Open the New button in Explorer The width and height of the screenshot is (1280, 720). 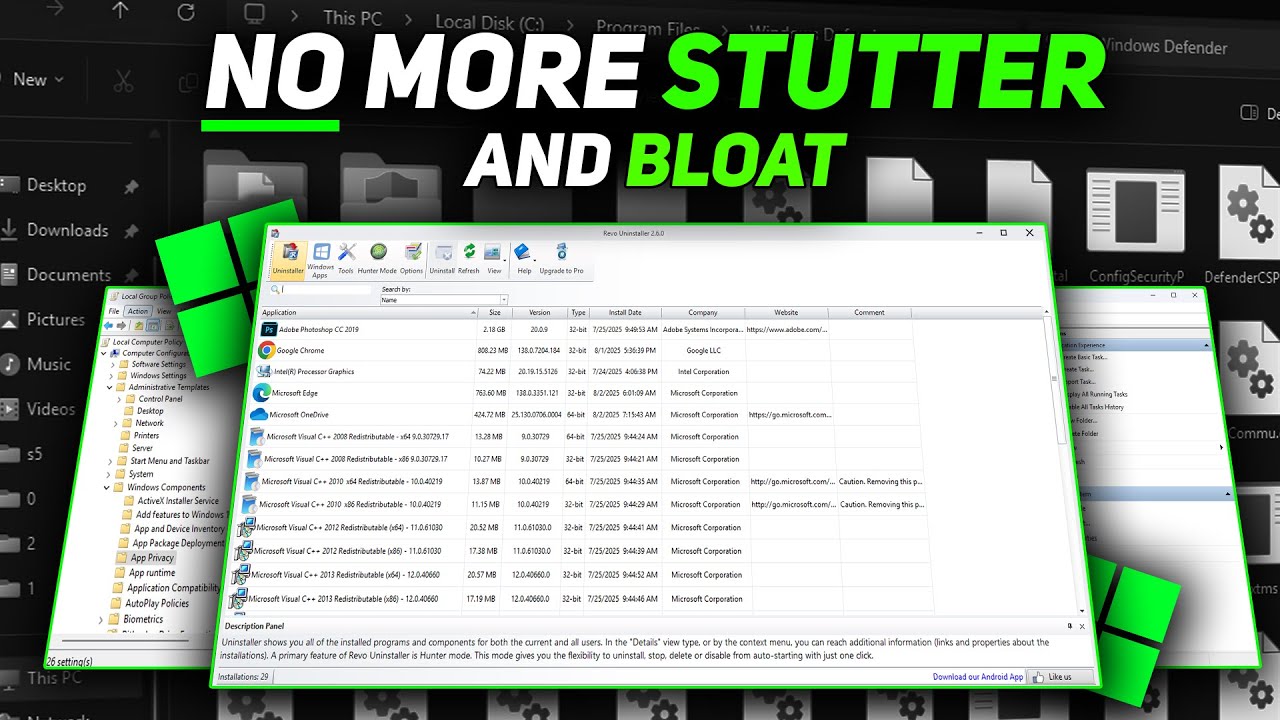(38, 79)
